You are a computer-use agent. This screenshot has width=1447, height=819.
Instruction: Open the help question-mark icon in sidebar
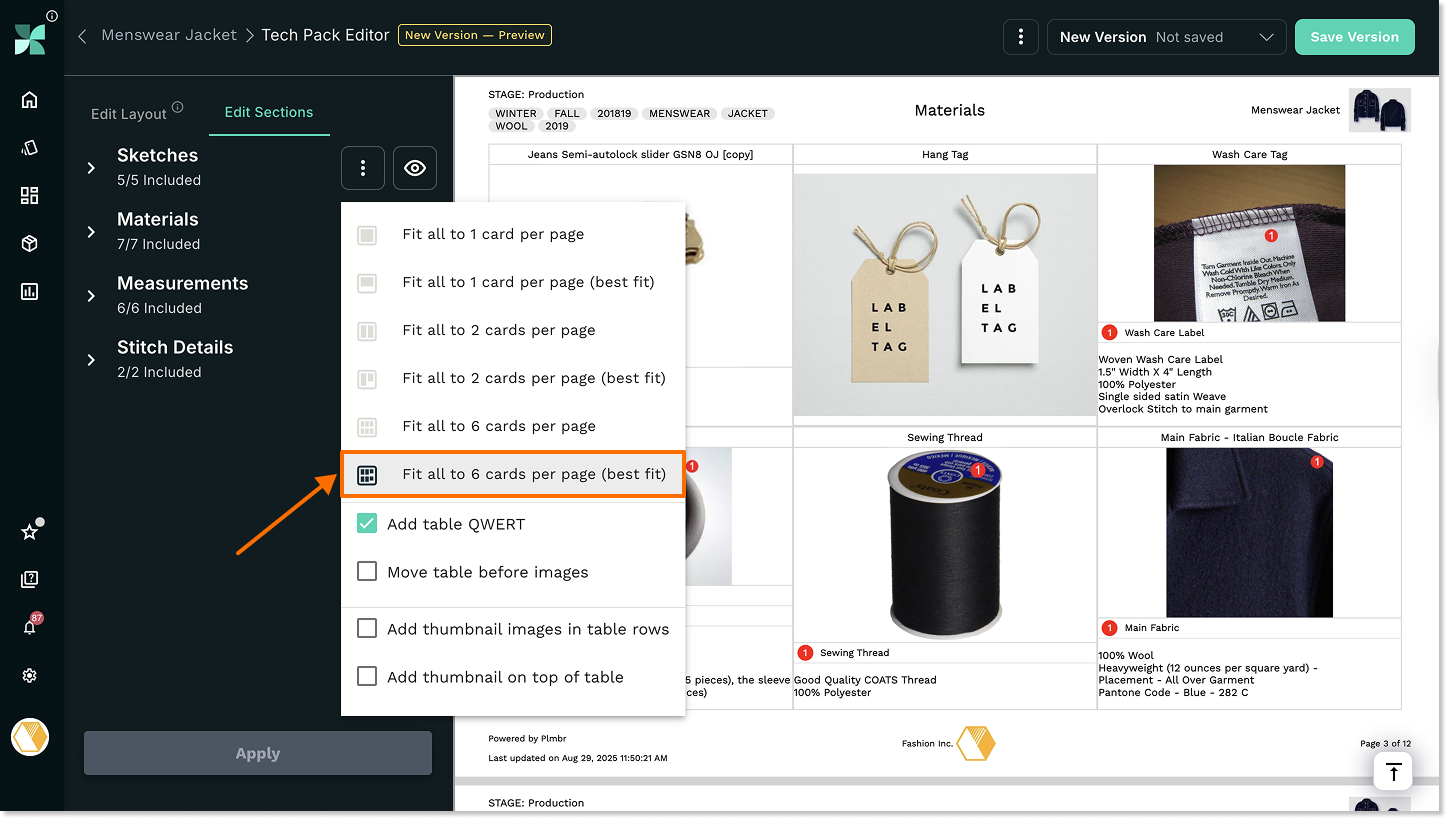29,579
